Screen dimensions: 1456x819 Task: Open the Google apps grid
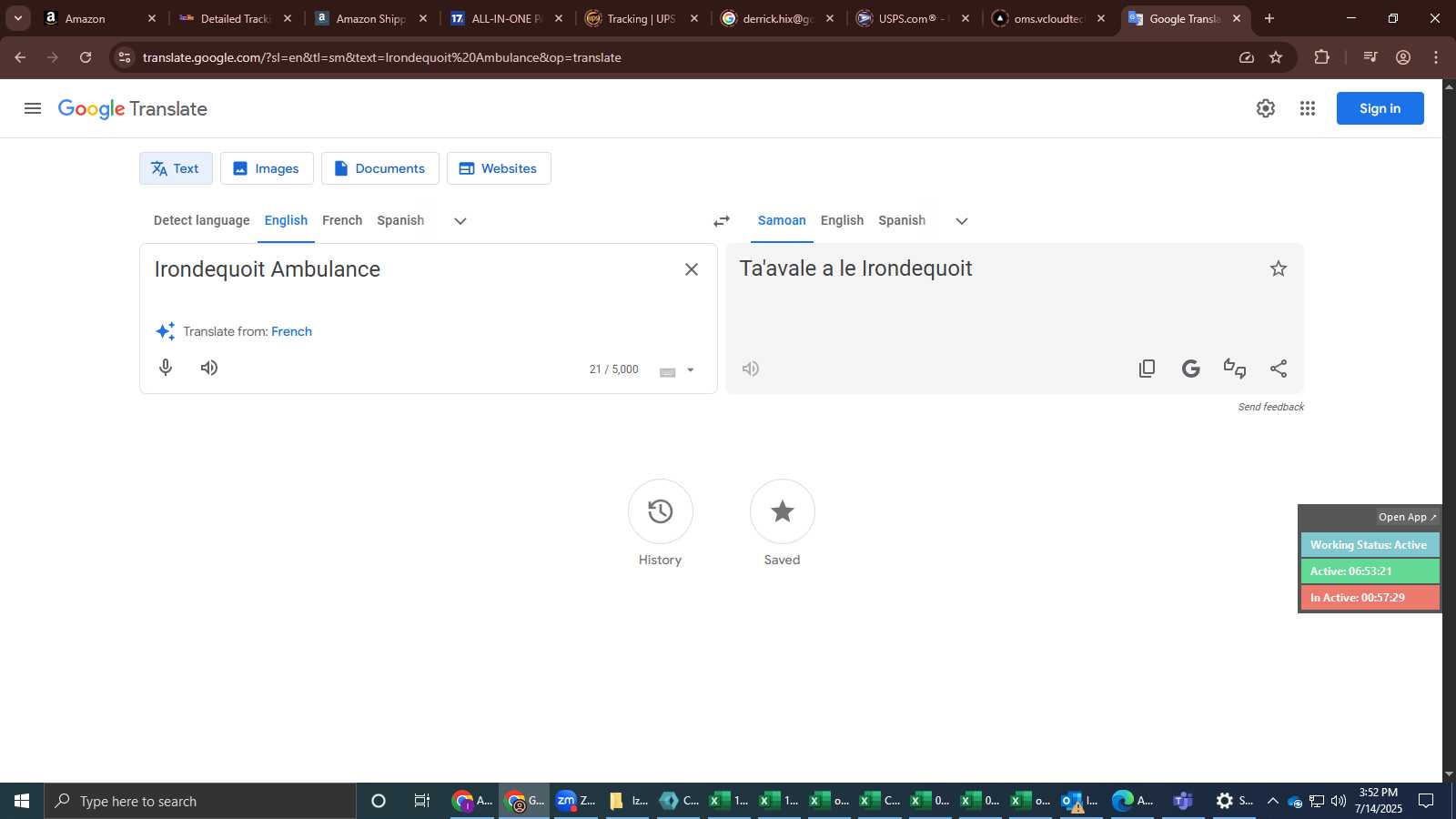(1308, 108)
